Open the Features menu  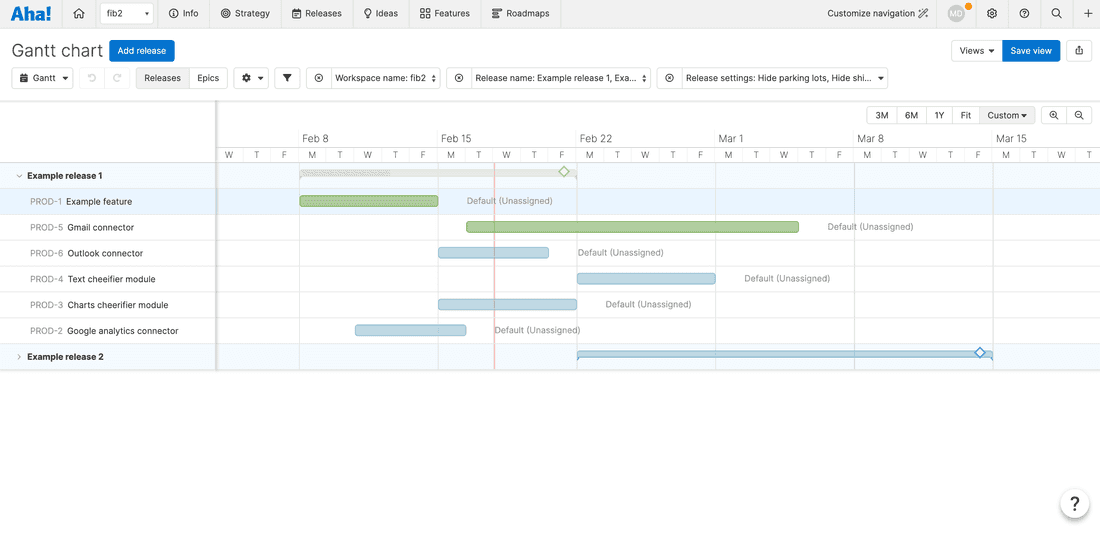[x=445, y=13]
